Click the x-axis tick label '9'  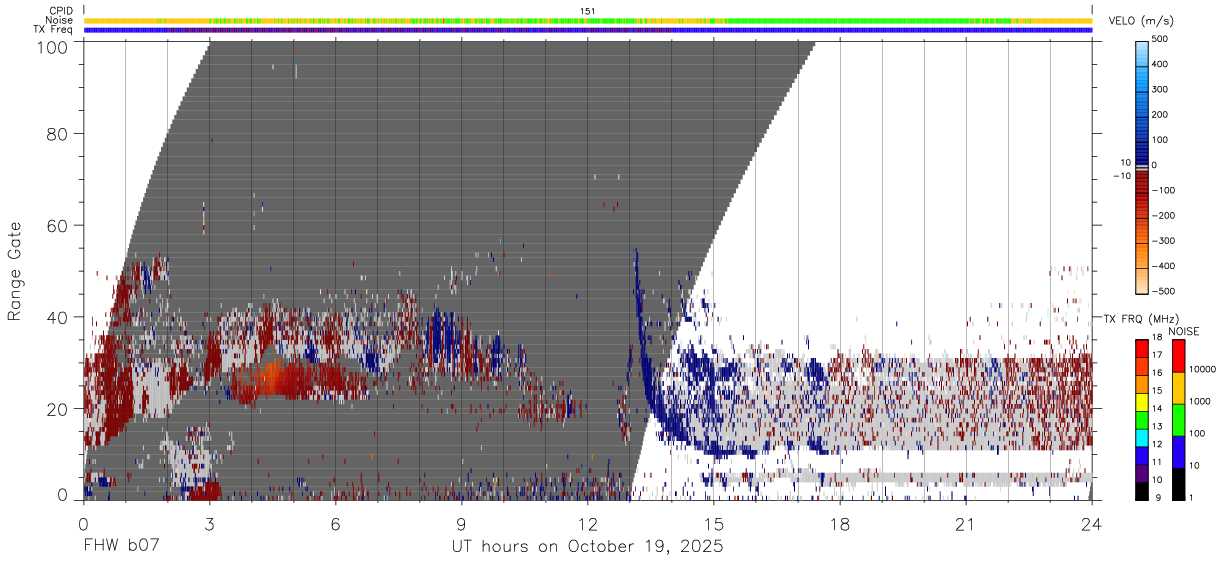coord(461,525)
